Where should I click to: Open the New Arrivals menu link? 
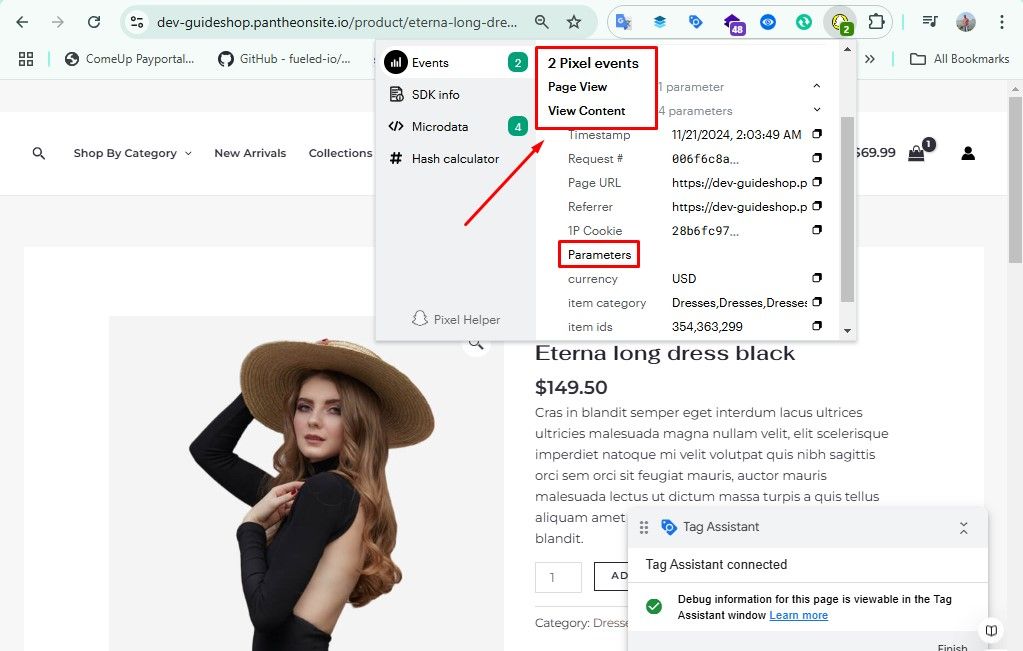click(250, 153)
